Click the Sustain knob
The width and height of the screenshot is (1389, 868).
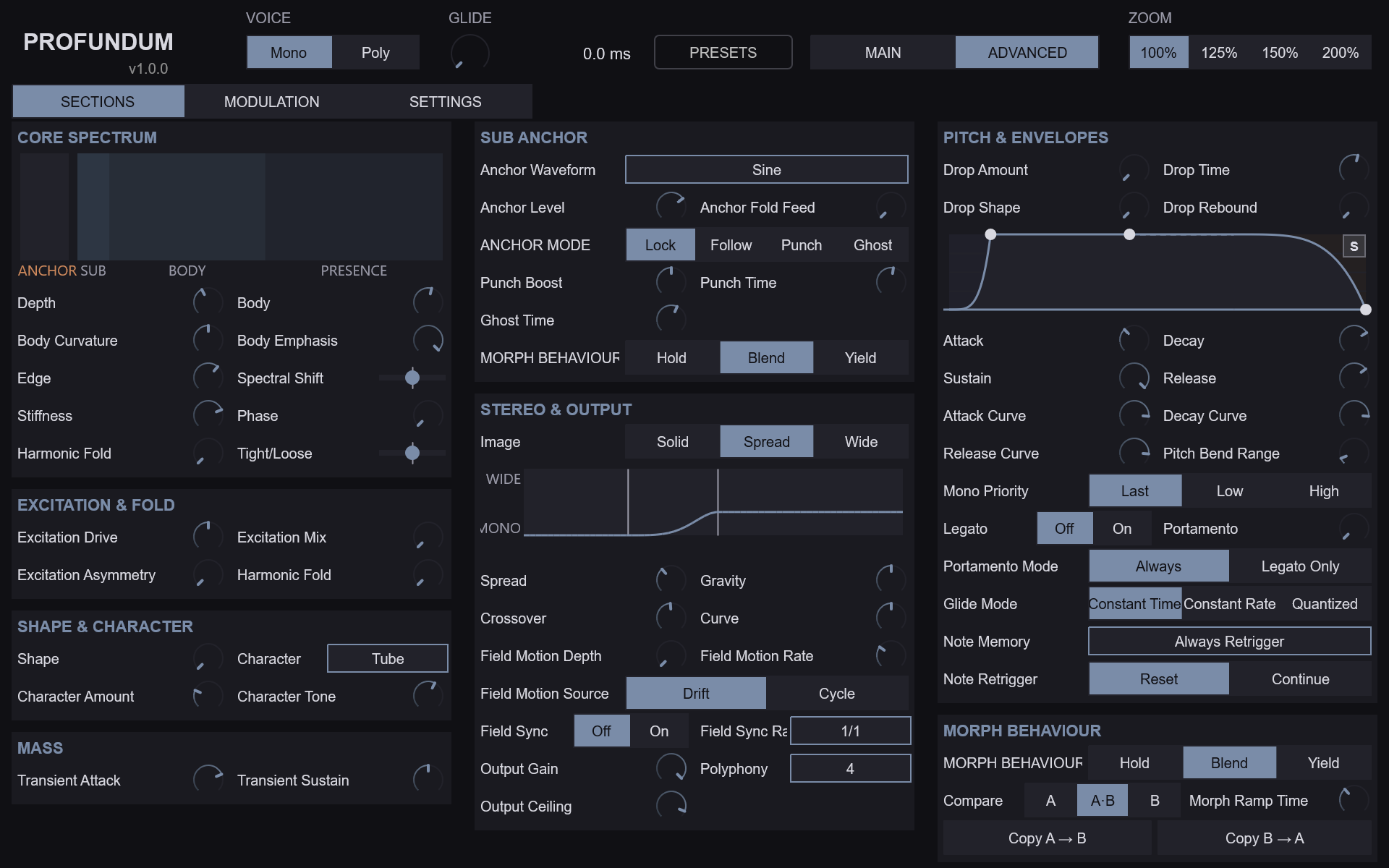point(1134,378)
